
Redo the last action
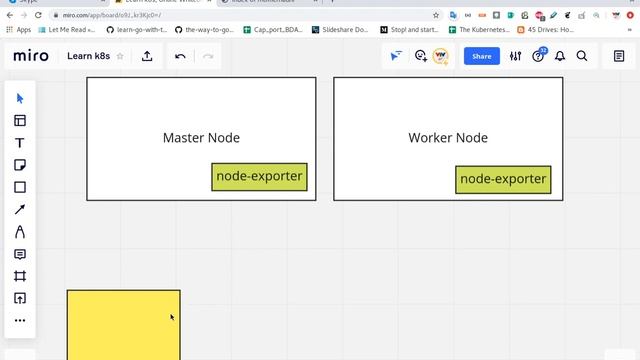[x=208, y=56]
